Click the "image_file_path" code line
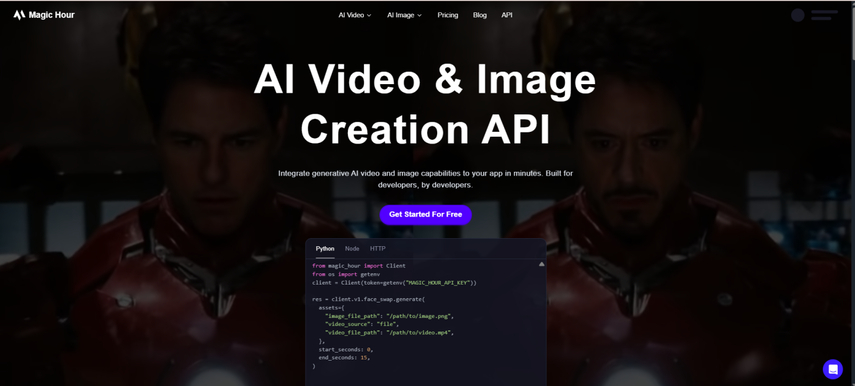The width and height of the screenshot is (855, 386). [x=389, y=316]
